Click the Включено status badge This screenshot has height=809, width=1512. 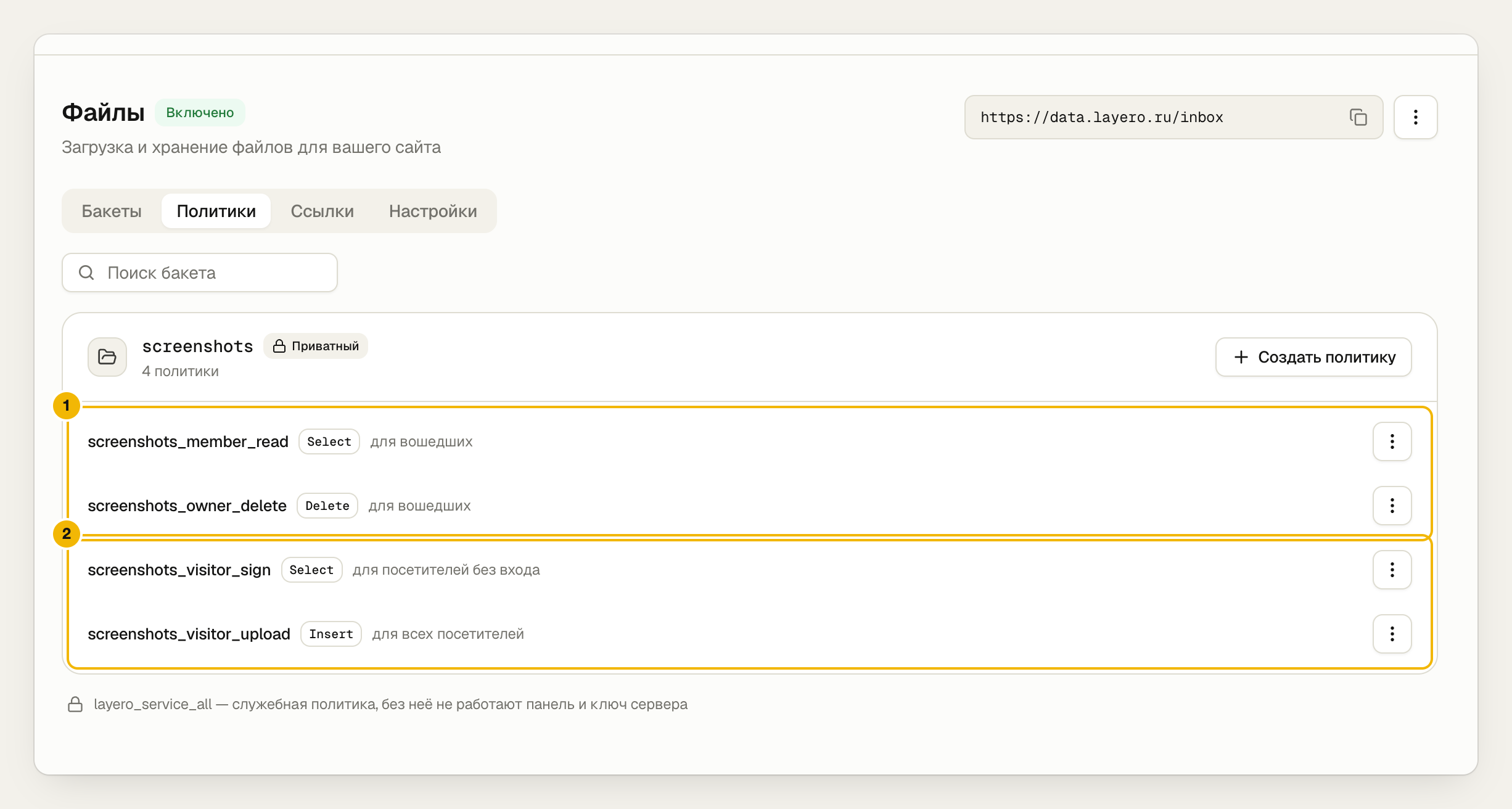(x=200, y=112)
